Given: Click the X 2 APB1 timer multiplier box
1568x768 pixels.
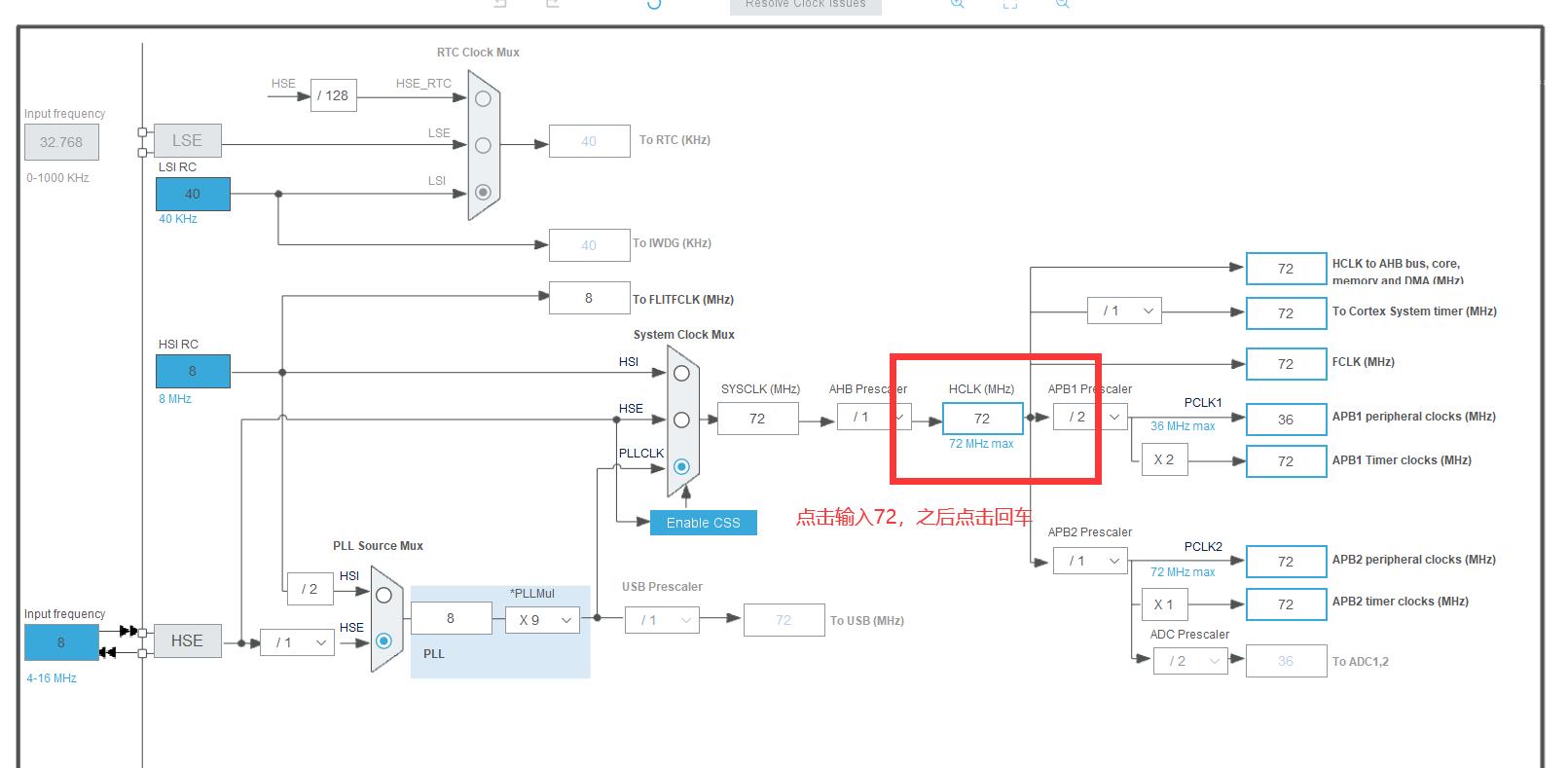Looking at the screenshot, I should click(x=1164, y=459).
